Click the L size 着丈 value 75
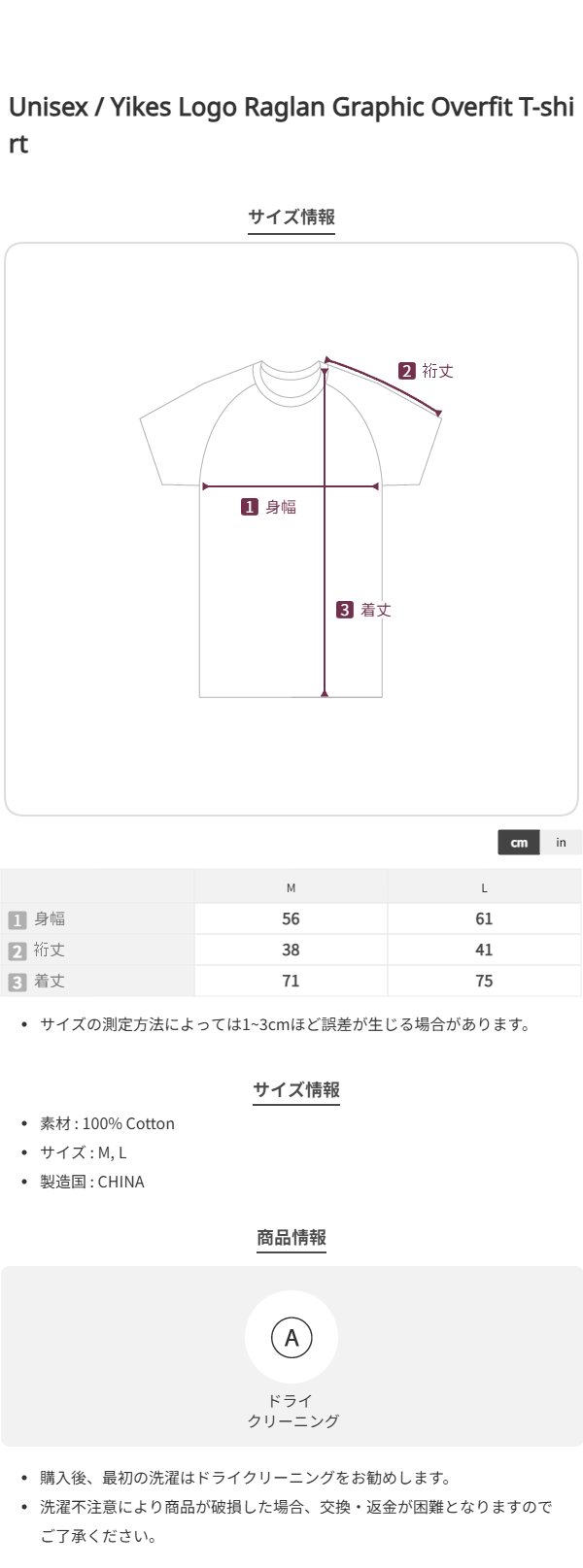 click(484, 981)
